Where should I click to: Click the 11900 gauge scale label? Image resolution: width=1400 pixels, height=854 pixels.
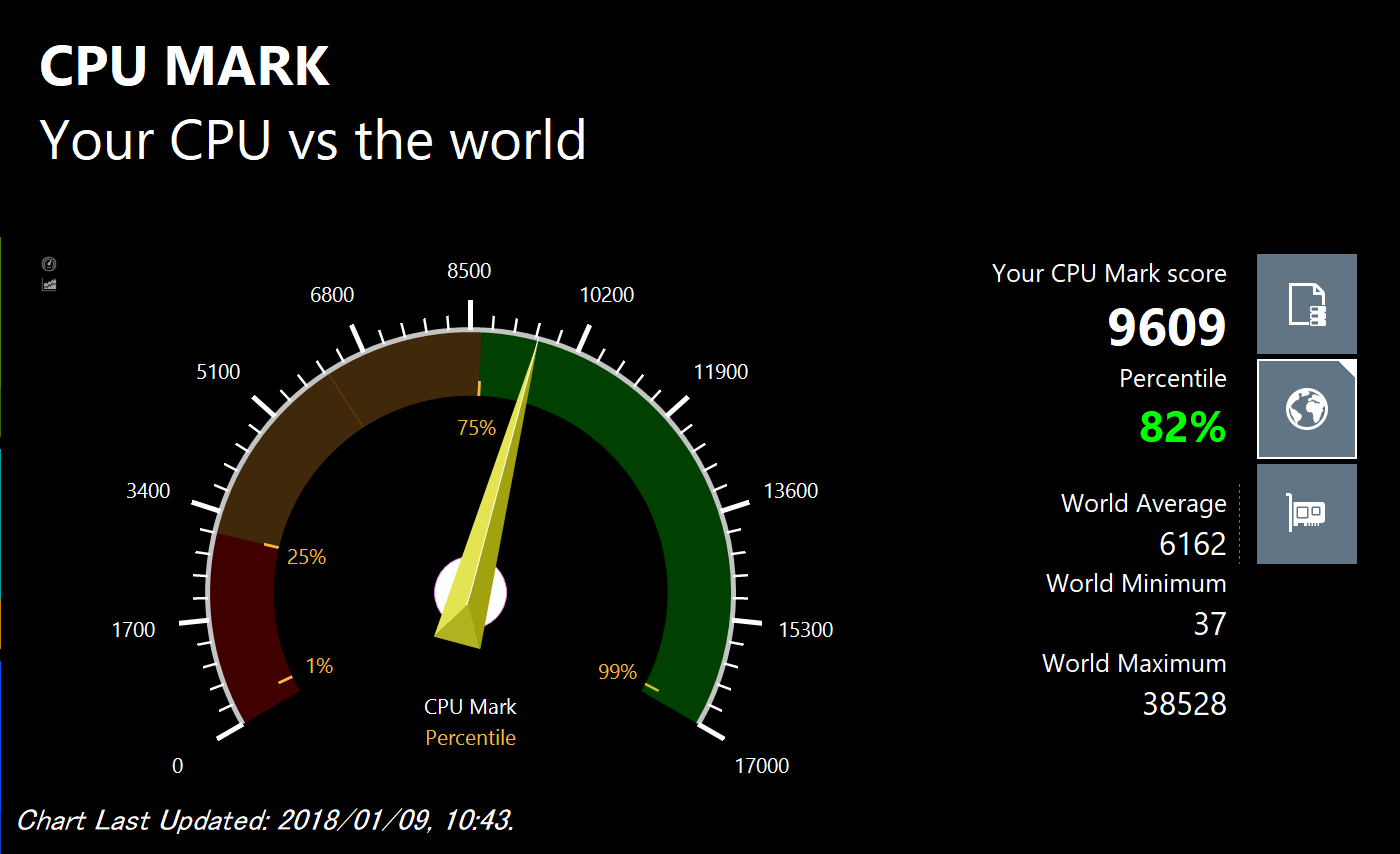pos(721,372)
